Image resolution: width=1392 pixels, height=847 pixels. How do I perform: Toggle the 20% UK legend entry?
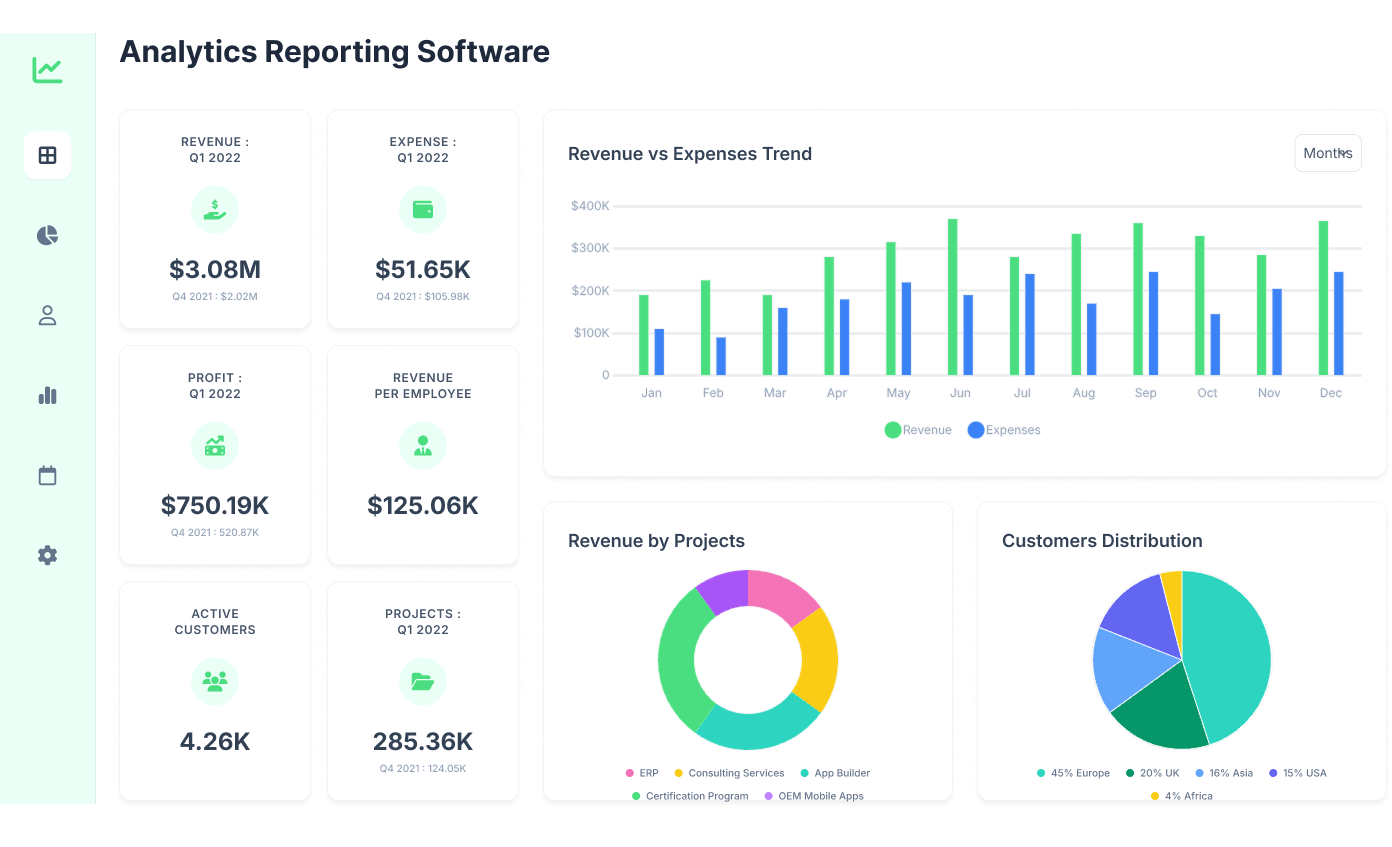1153,773
